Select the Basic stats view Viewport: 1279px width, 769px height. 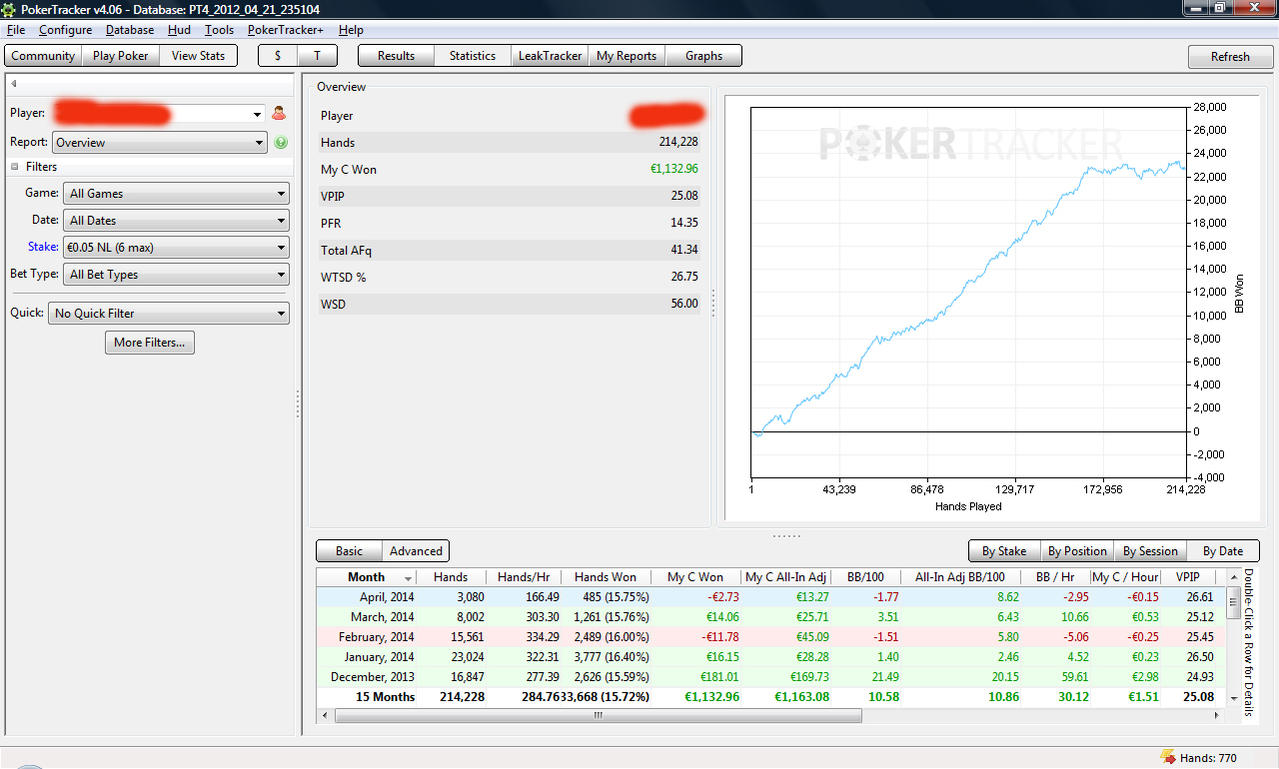(x=349, y=551)
